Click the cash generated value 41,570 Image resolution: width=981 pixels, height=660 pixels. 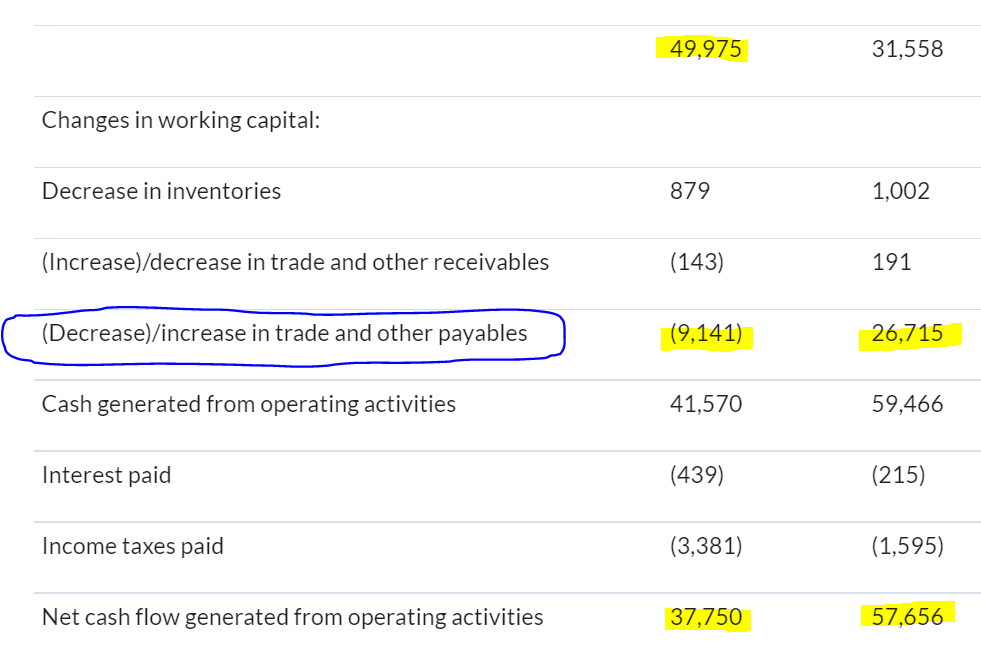[x=706, y=404]
